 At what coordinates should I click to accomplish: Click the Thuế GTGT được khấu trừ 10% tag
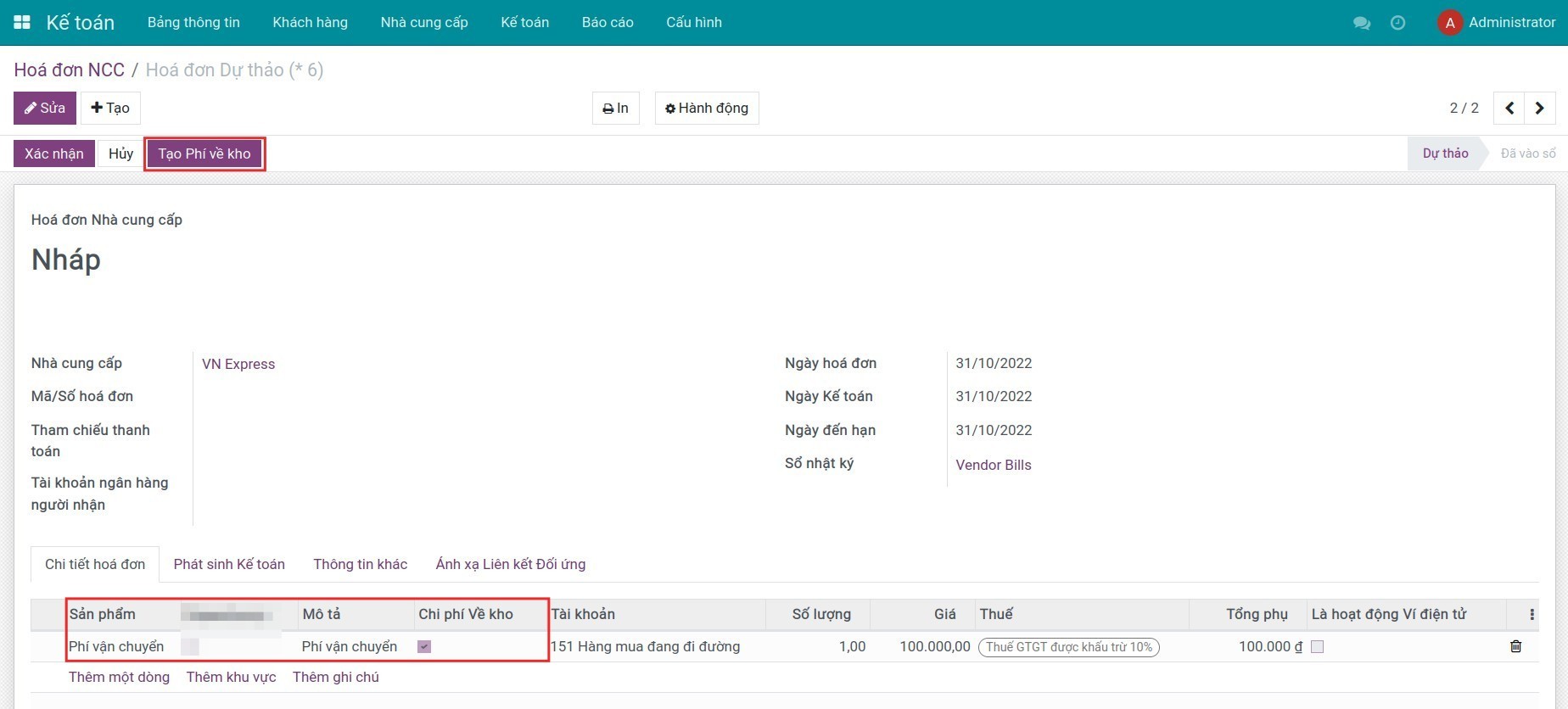[1068, 646]
